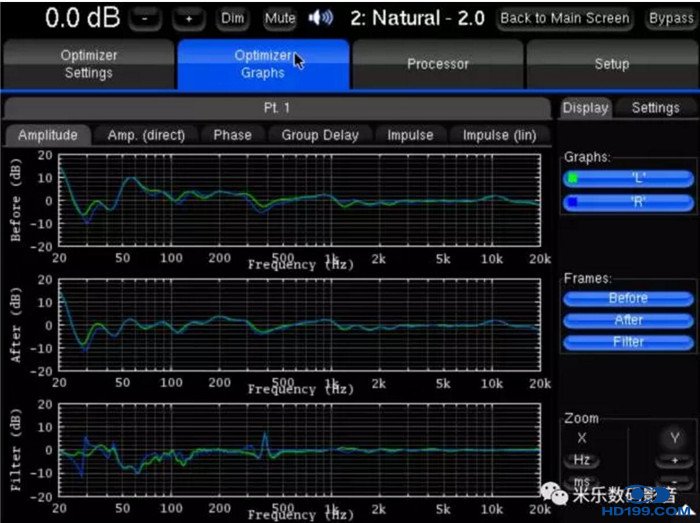This screenshot has height=523, width=700.
Task: Toggle the Mute button
Action: [280, 18]
